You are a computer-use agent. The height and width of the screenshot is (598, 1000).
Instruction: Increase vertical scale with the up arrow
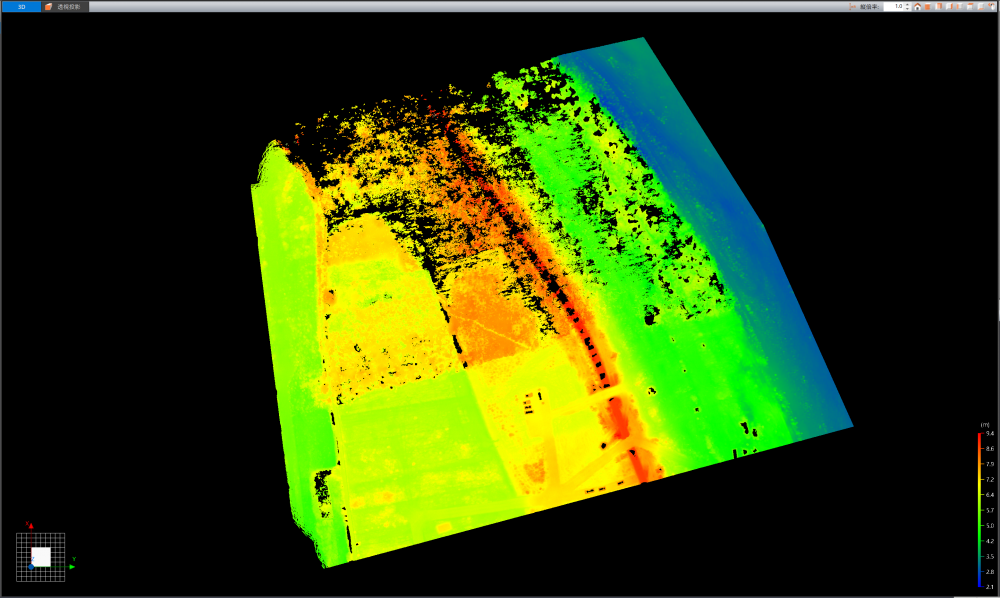coord(908,4)
